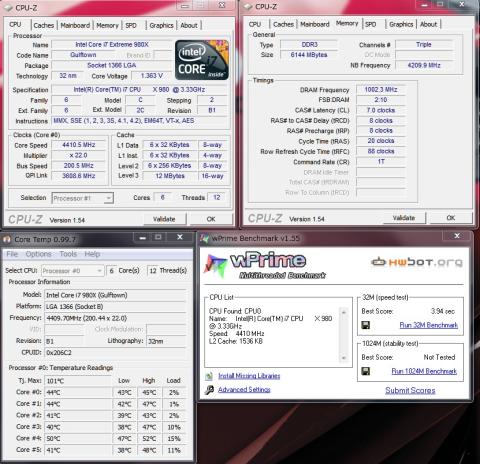Click the Intel Core i7 logo in CPU-Z
This screenshot has width=480, height=464.
pos(202,60)
